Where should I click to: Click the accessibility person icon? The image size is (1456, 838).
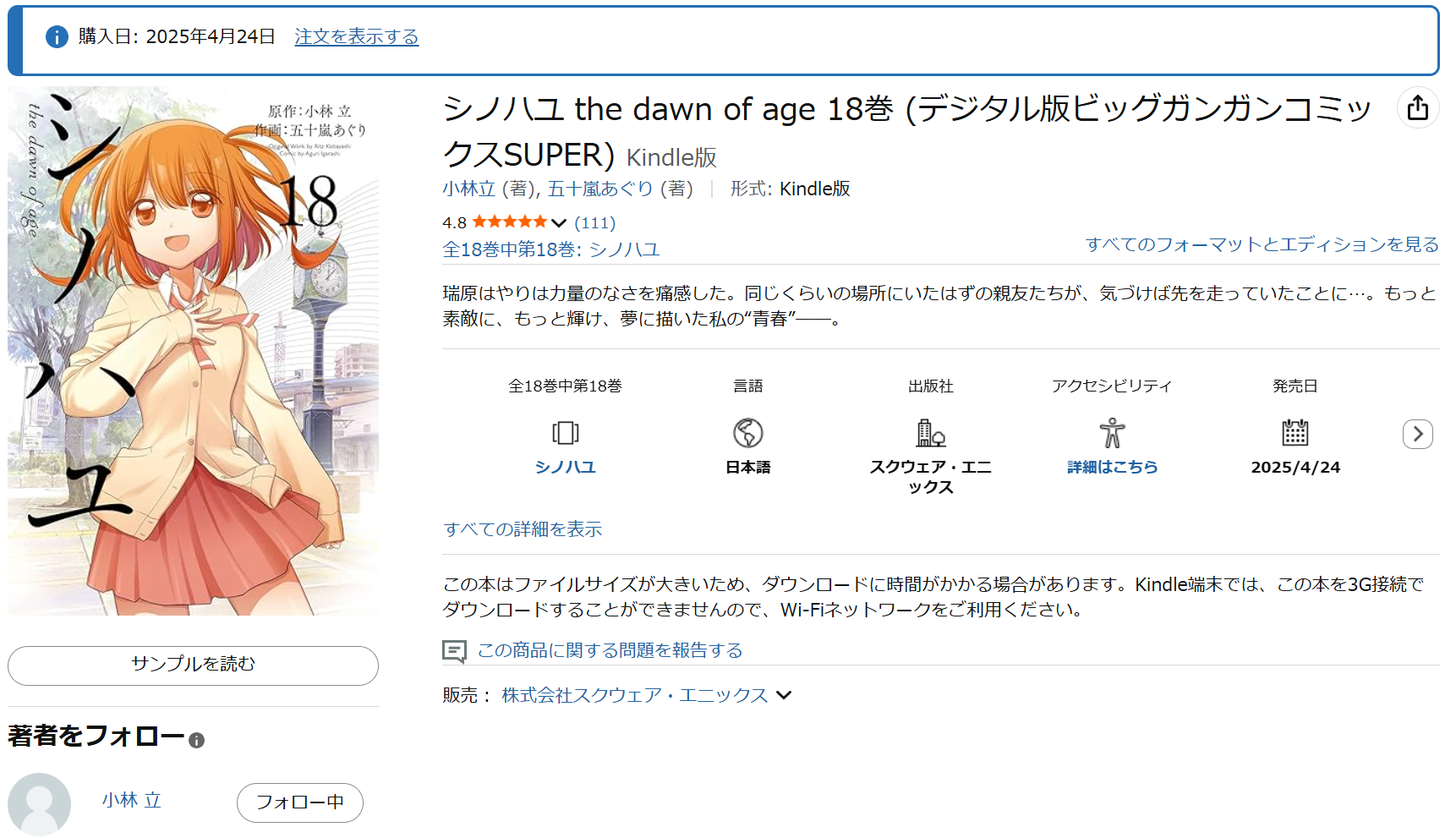pos(1112,433)
